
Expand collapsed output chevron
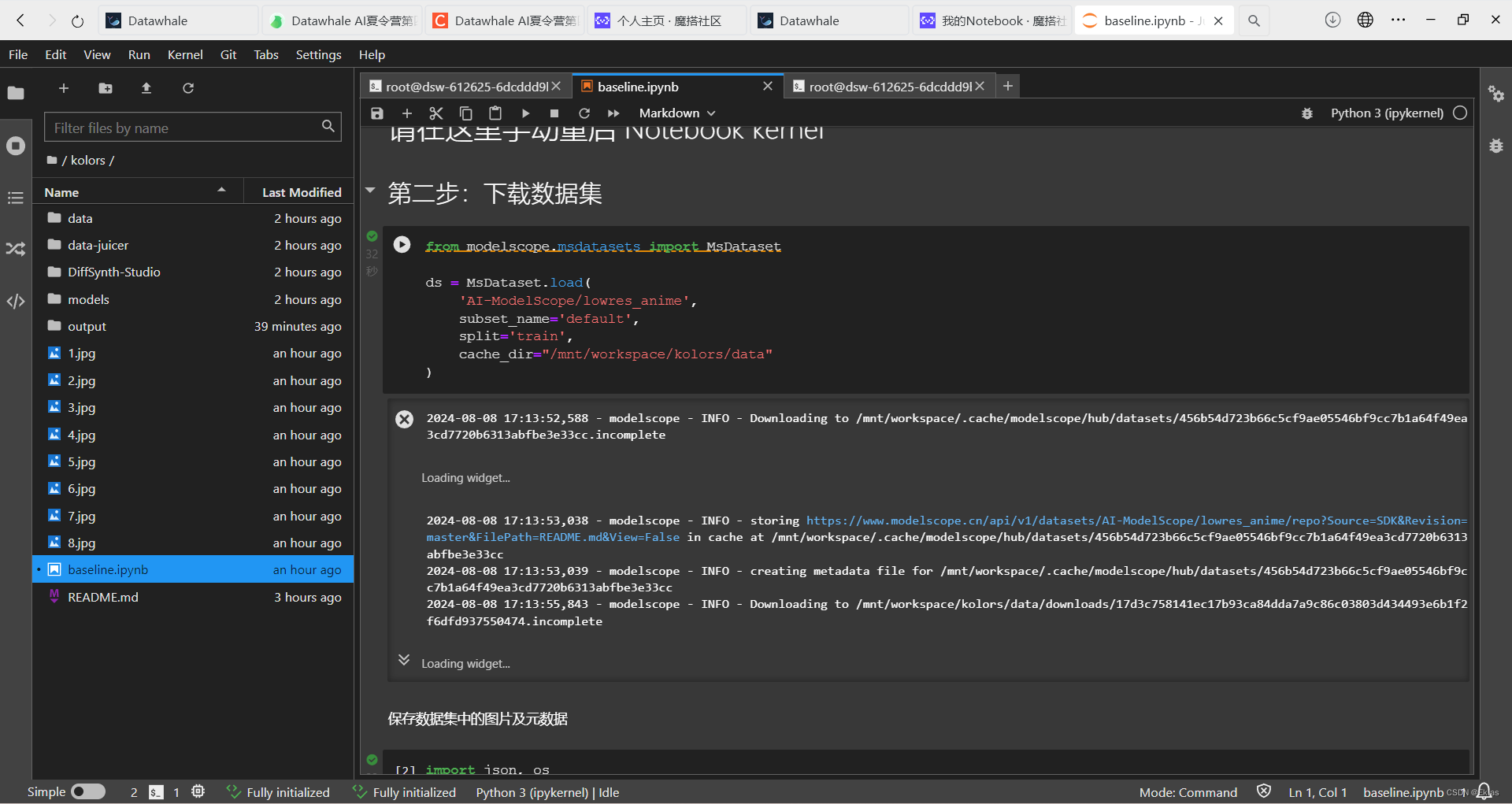(x=404, y=660)
